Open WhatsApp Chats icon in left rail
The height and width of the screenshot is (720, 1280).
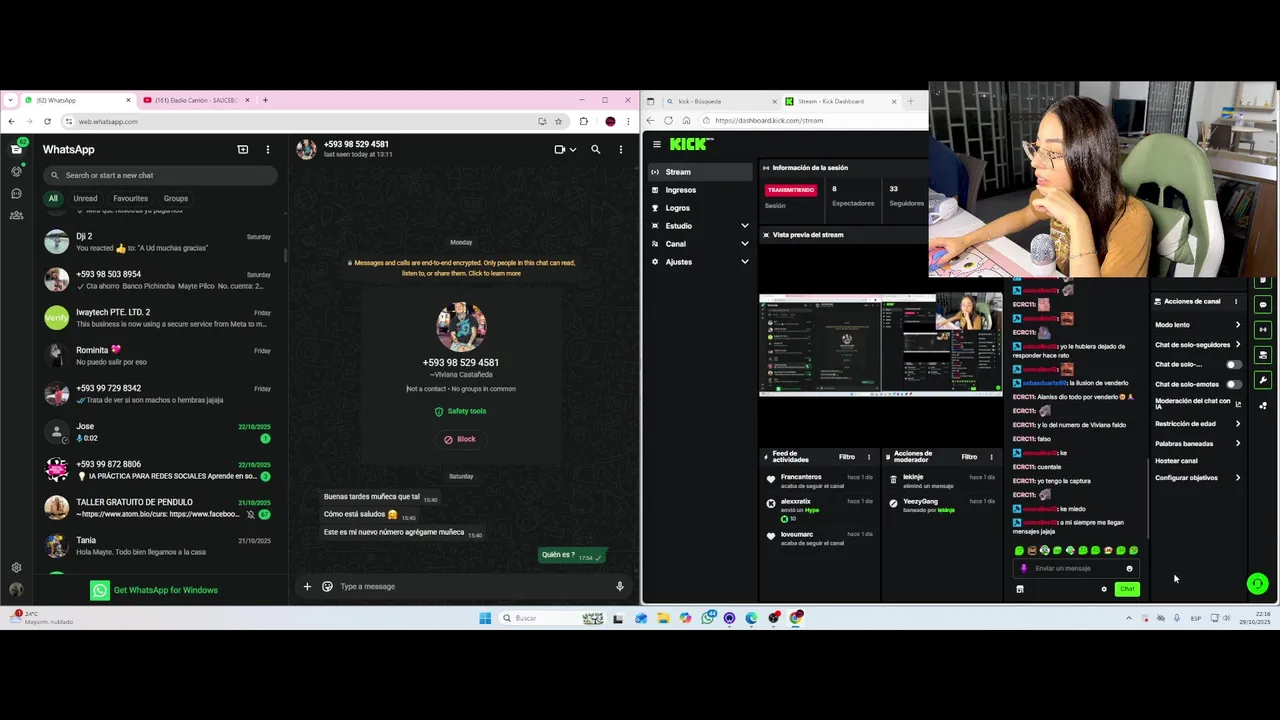click(x=16, y=149)
